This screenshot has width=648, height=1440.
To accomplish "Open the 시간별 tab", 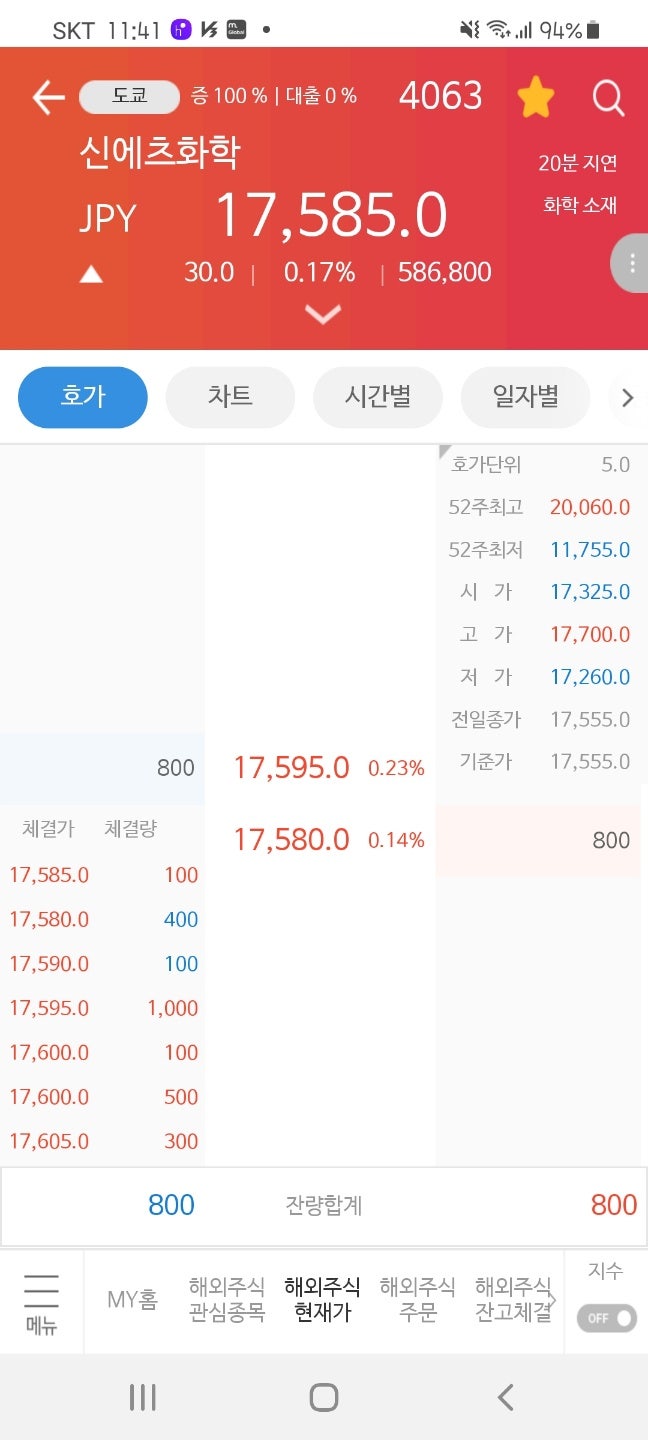I will pyautogui.click(x=377, y=397).
